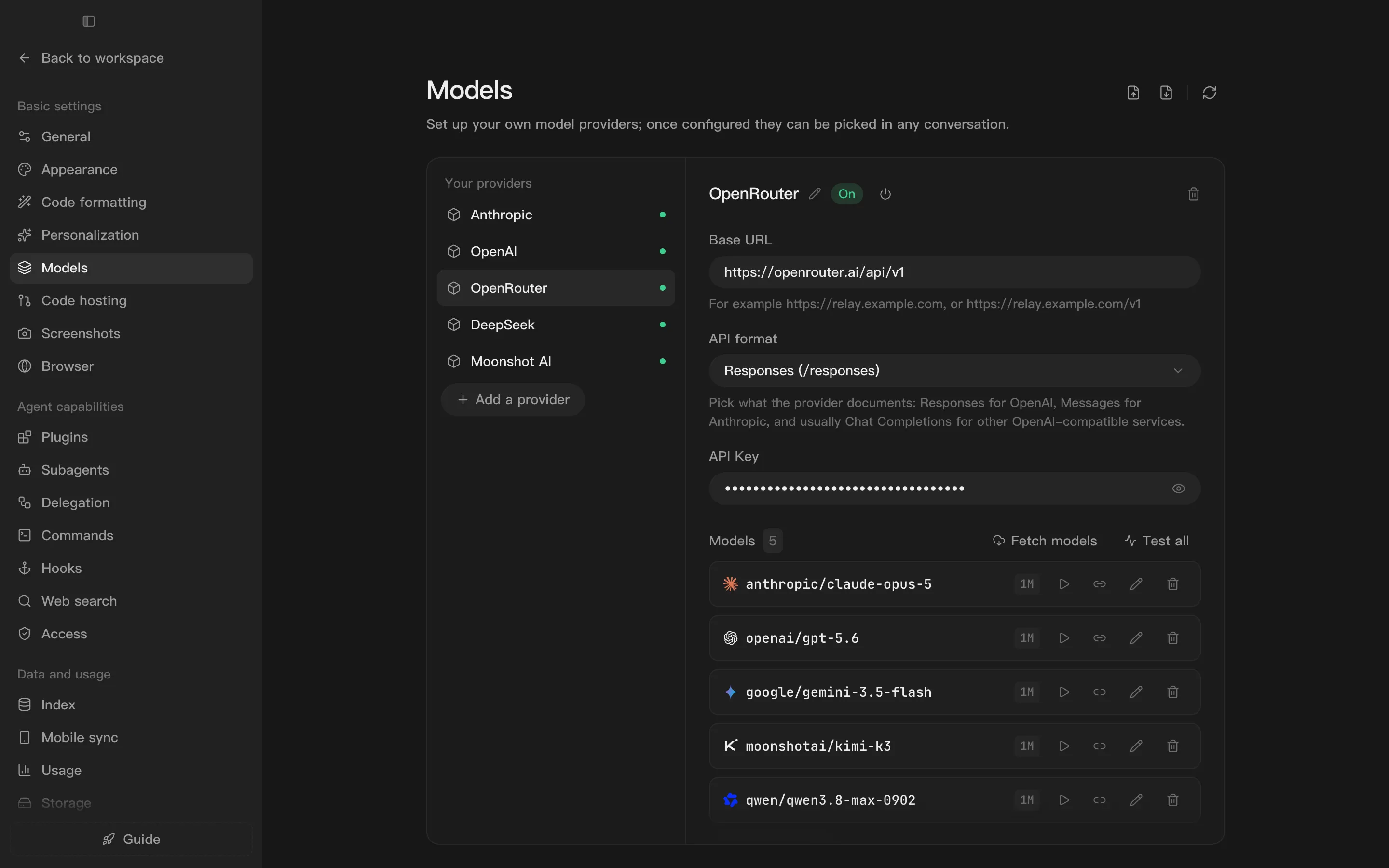Image resolution: width=1389 pixels, height=868 pixels.
Task: Click the 1M badge on openai/gpt-5.6
Action: (x=1027, y=638)
